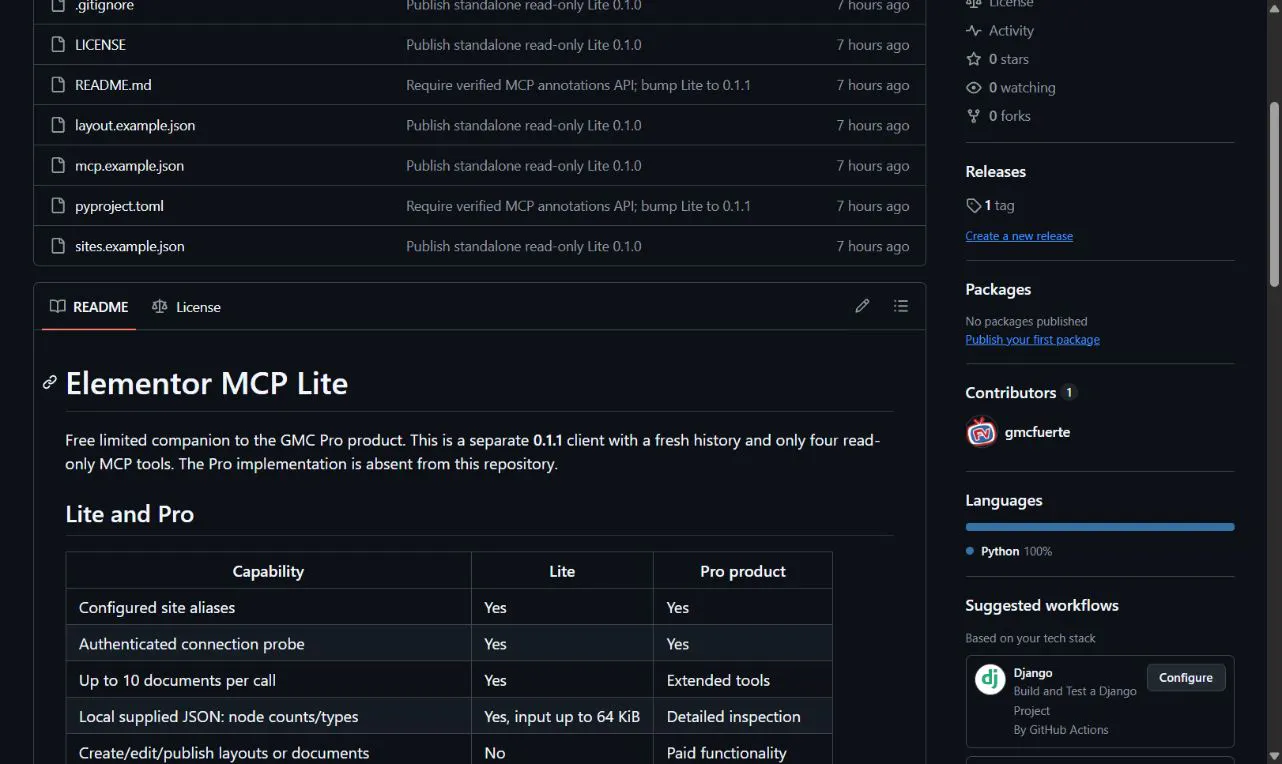View the 1 tag link
1282x764 pixels.
[x=990, y=205]
